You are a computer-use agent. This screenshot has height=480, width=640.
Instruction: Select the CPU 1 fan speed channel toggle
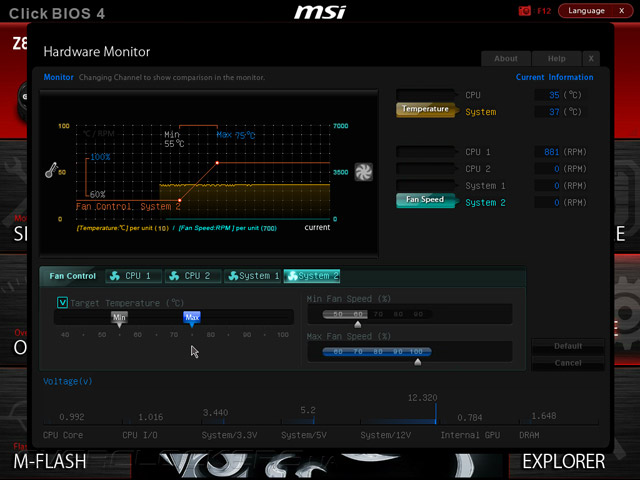(x=425, y=152)
